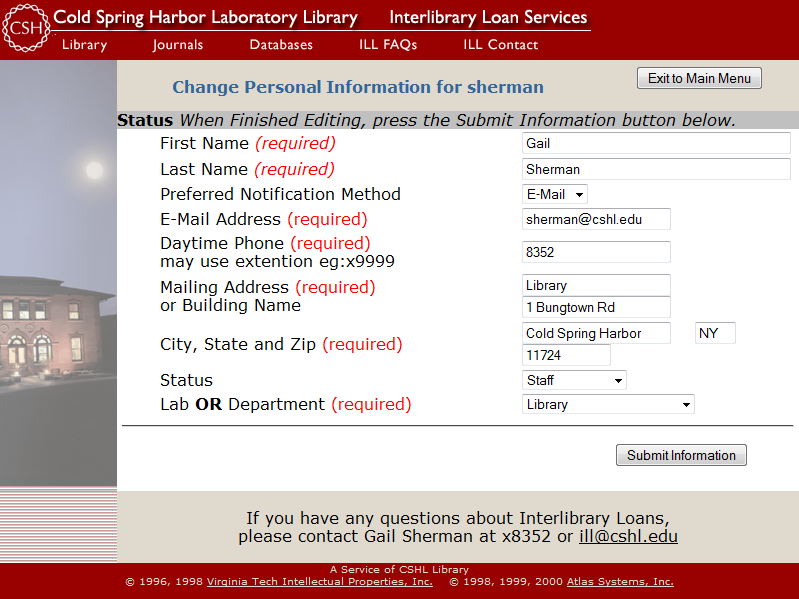Click the City, State and Zip label
This screenshot has height=599, width=799.
point(281,344)
